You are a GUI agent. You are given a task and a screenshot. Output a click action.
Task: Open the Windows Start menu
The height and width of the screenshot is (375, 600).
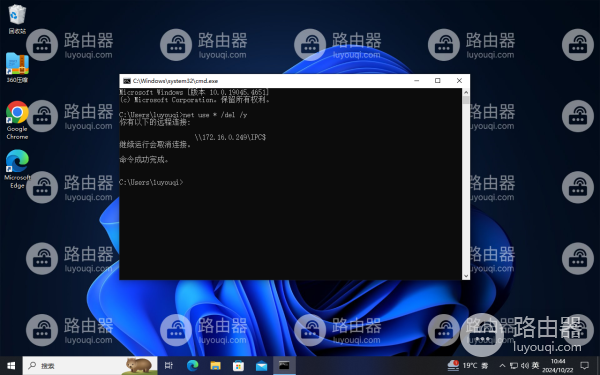pos(11,366)
